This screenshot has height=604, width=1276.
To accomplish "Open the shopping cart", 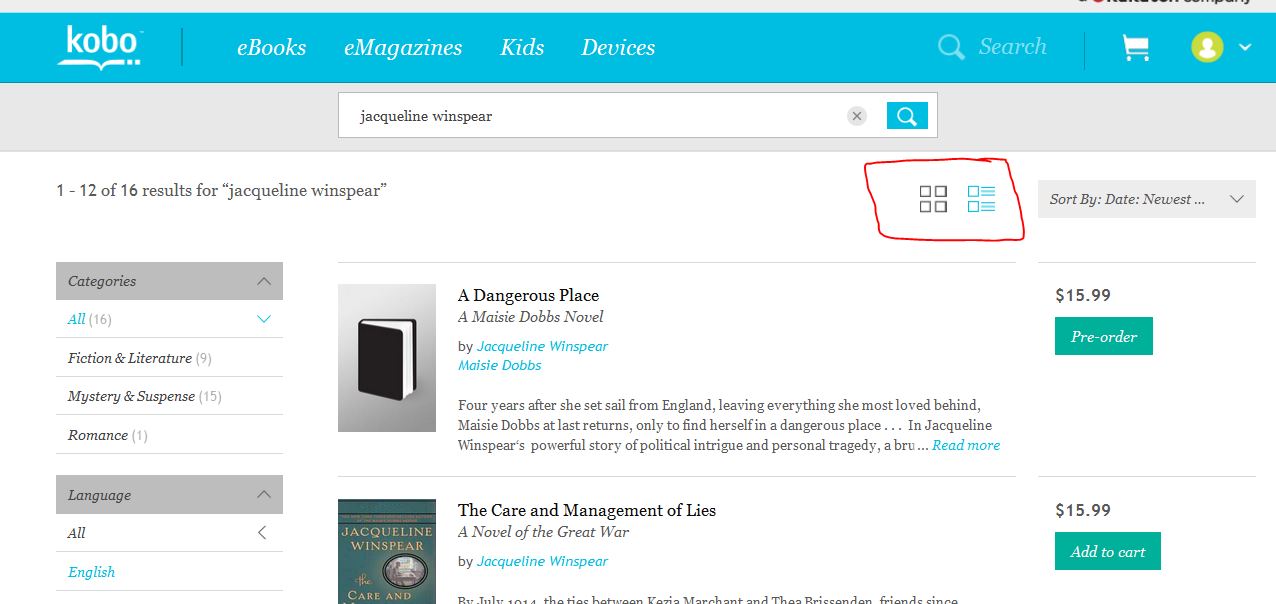I will coord(1135,47).
